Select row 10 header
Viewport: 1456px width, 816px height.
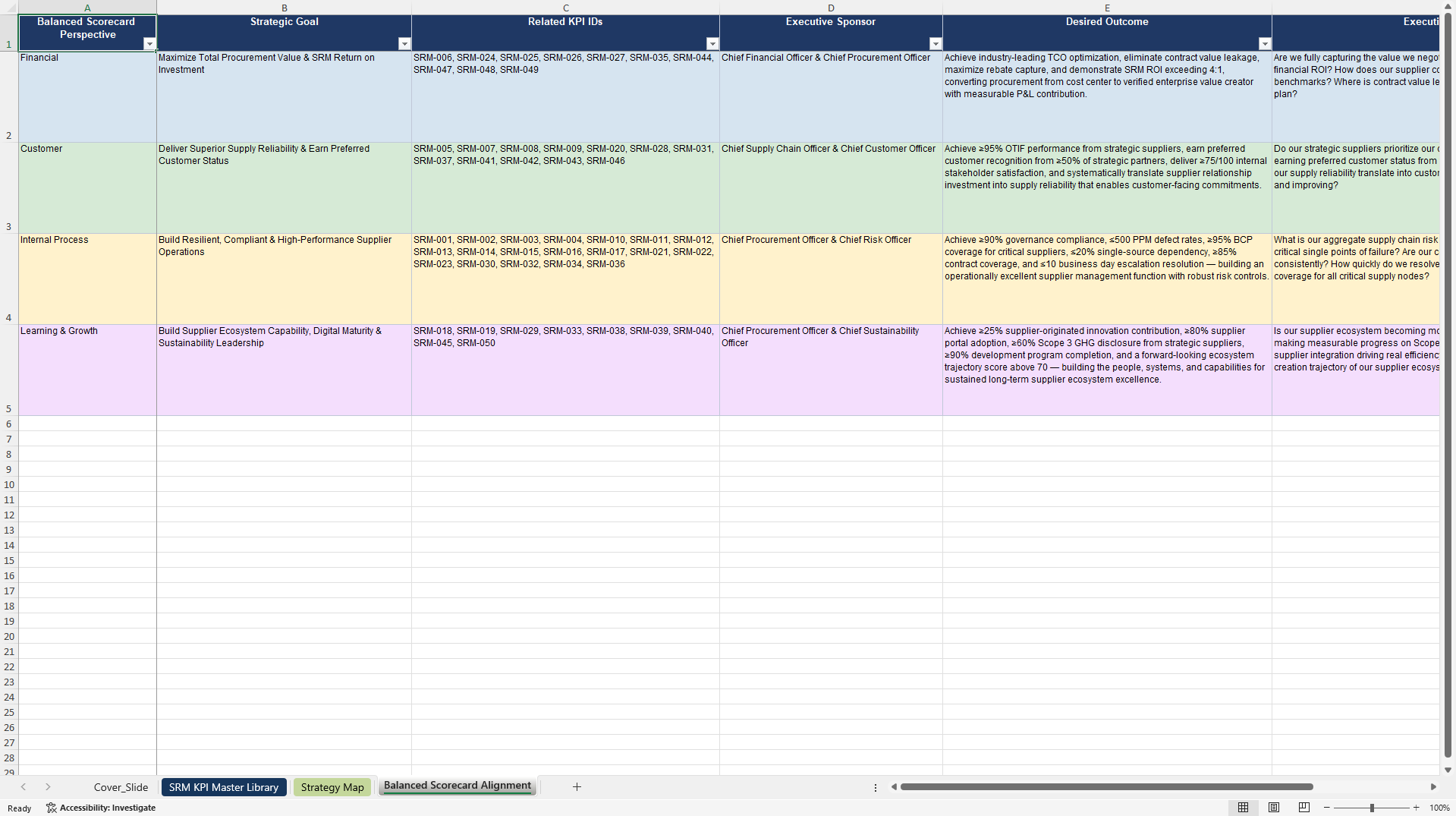tap(9, 484)
